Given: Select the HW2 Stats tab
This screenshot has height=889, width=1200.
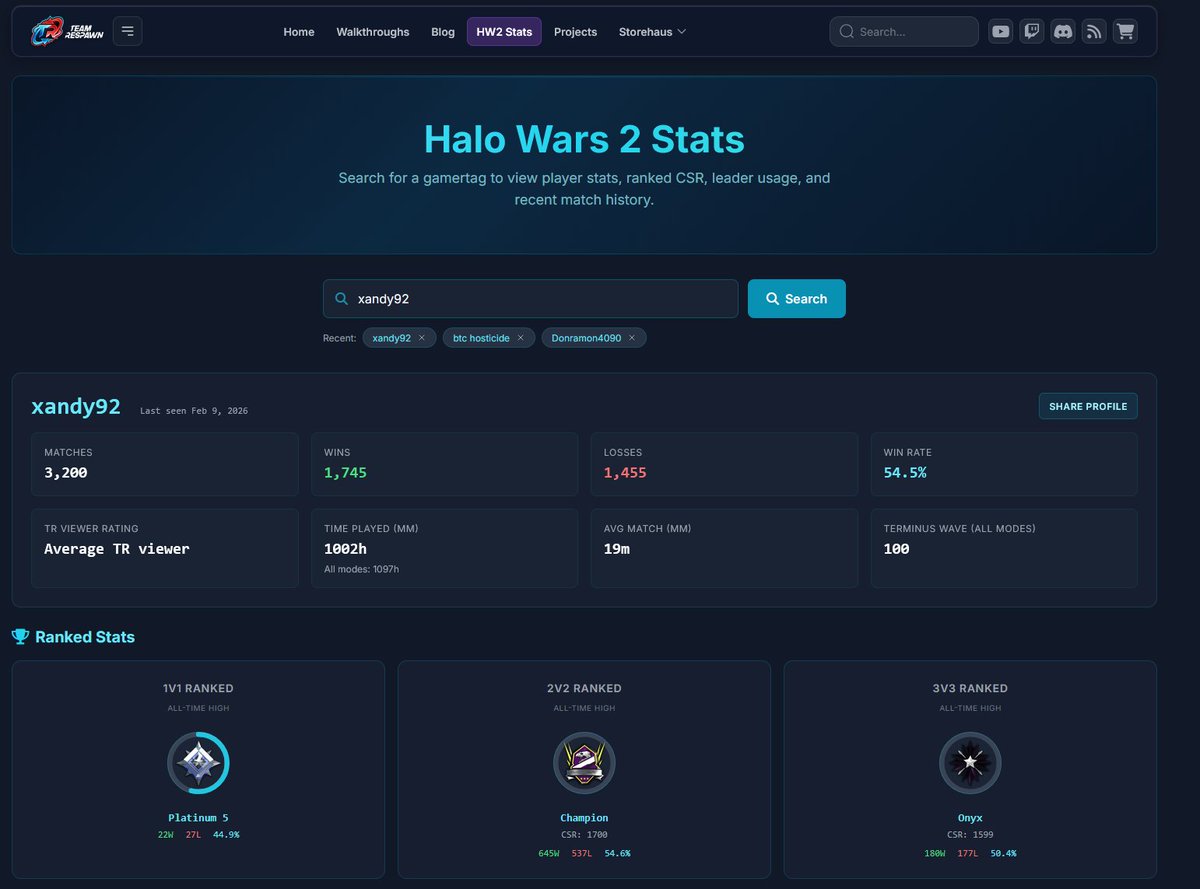Looking at the screenshot, I should click(x=504, y=32).
